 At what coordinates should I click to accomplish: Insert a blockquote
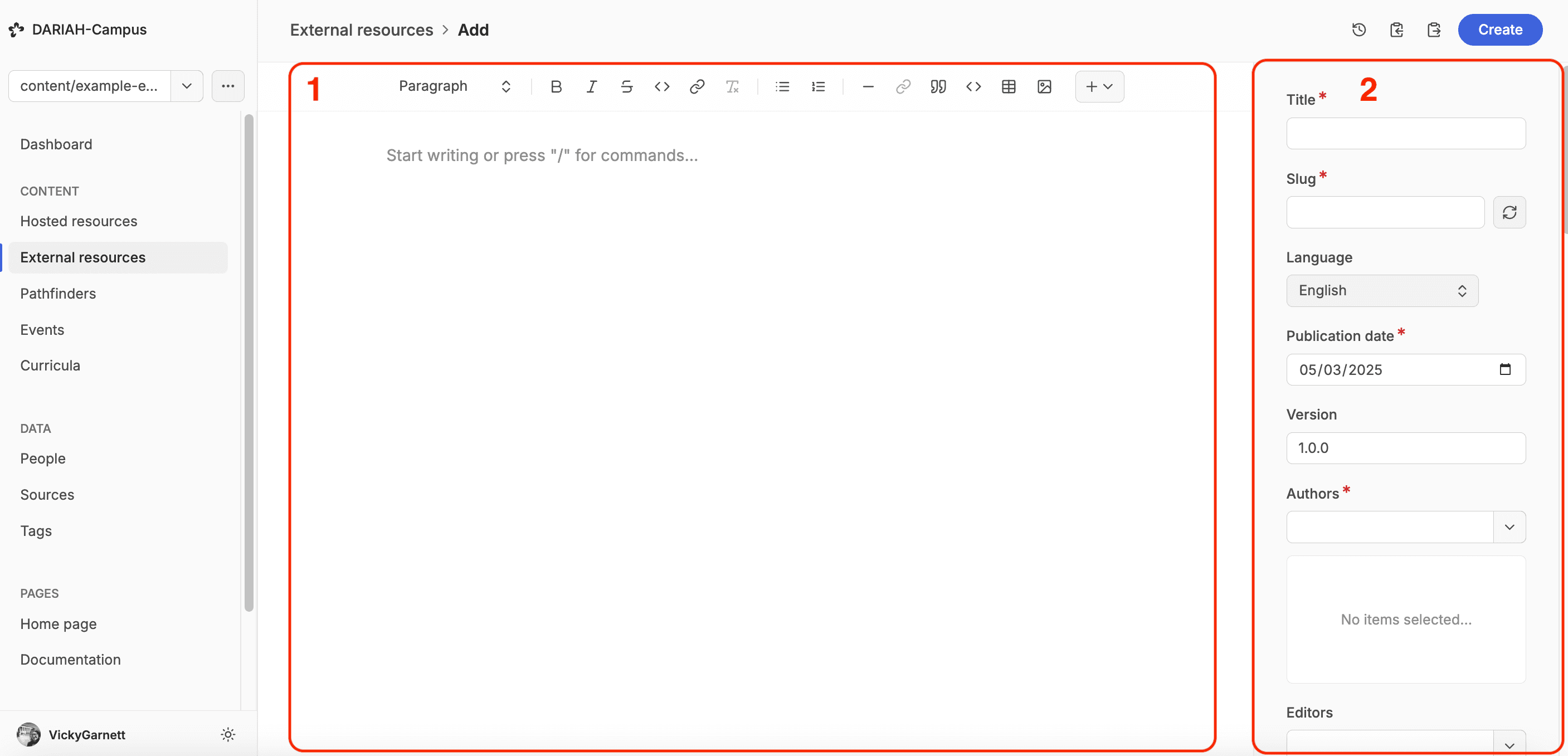click(938, 86)
